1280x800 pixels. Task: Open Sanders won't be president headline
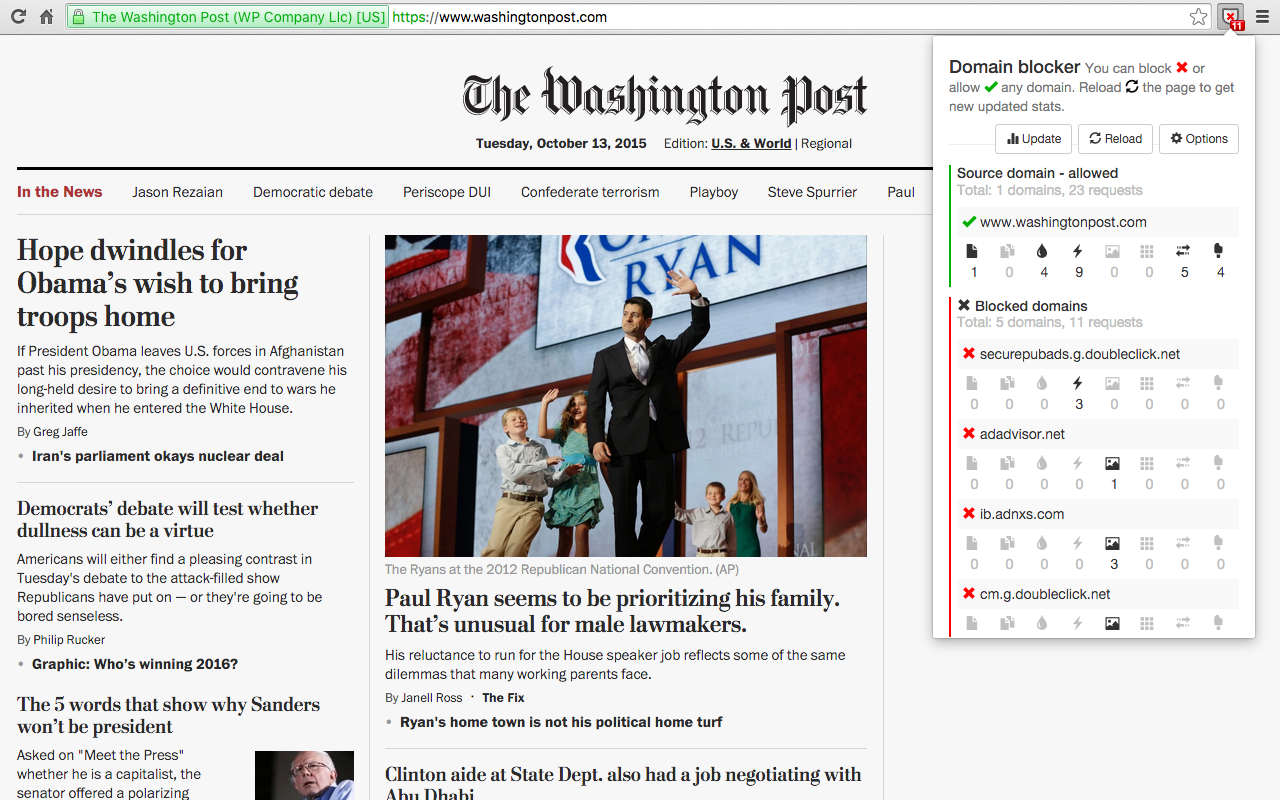168,715
